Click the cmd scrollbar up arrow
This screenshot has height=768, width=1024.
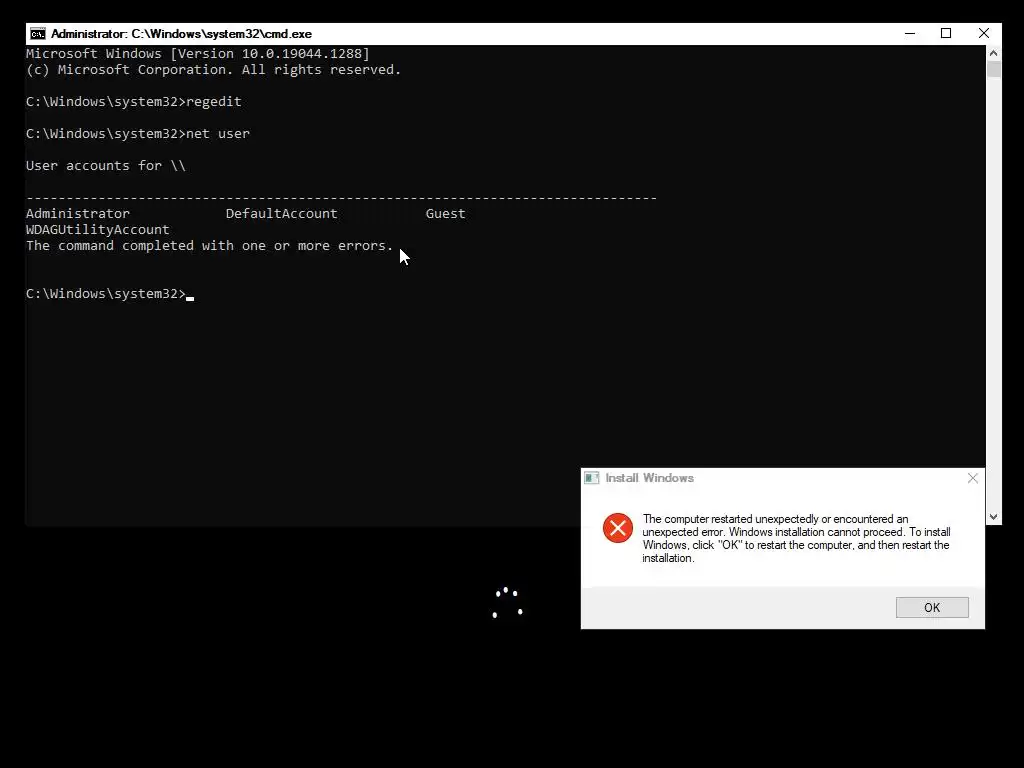tap(993, 53)
